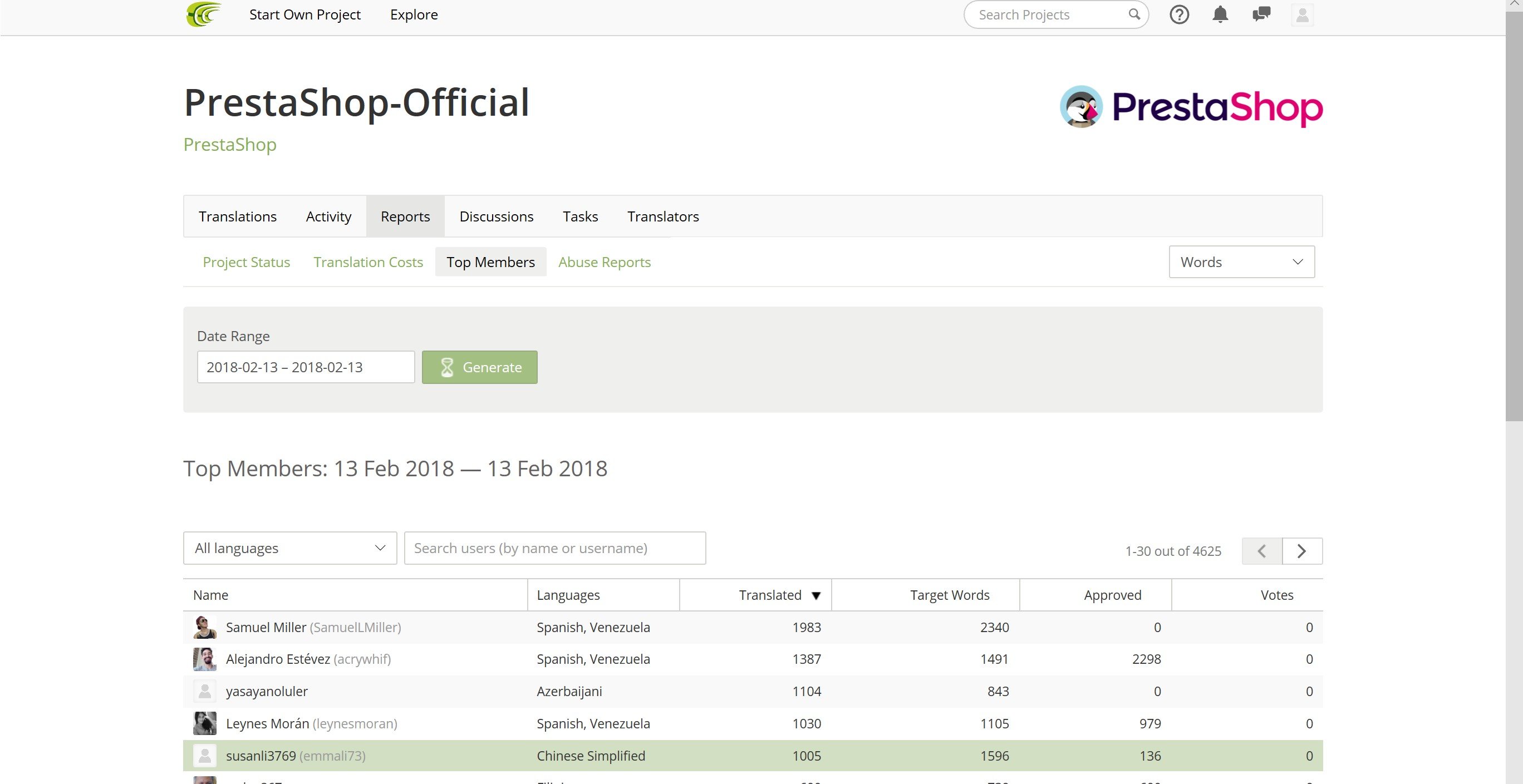Screen dimensions: 1523x784
Task: Open Translation Costs report
Action: pyautogui.click(x=368, y=262)
